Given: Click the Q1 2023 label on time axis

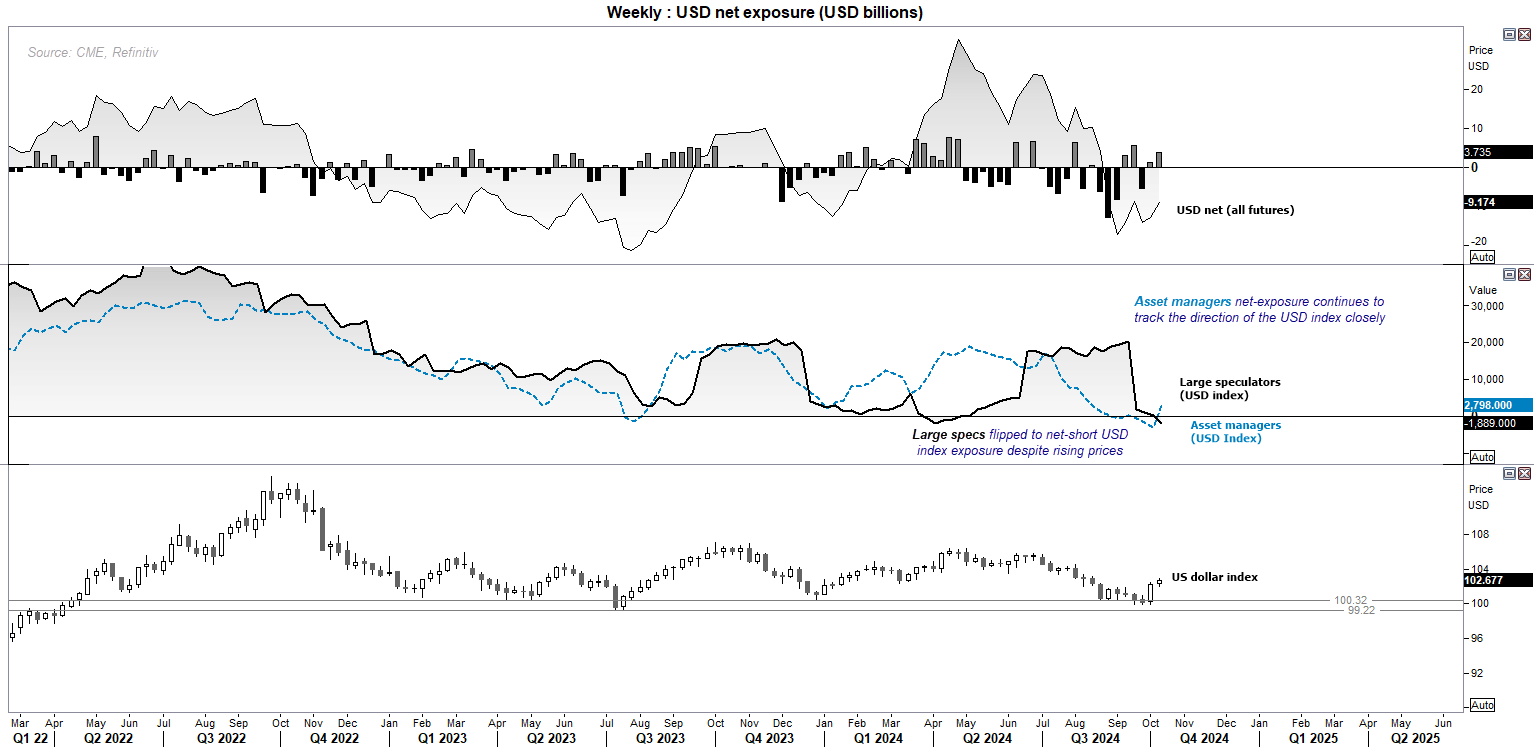Looking at the screenshot, I should tap(439, 738).
